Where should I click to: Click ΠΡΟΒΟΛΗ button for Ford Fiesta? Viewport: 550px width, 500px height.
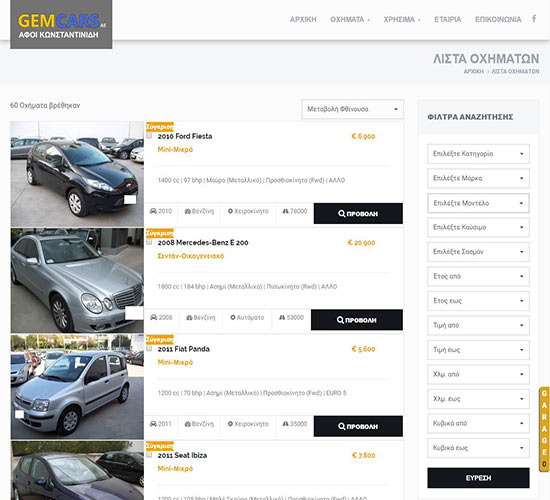click(x=358, y=213)
